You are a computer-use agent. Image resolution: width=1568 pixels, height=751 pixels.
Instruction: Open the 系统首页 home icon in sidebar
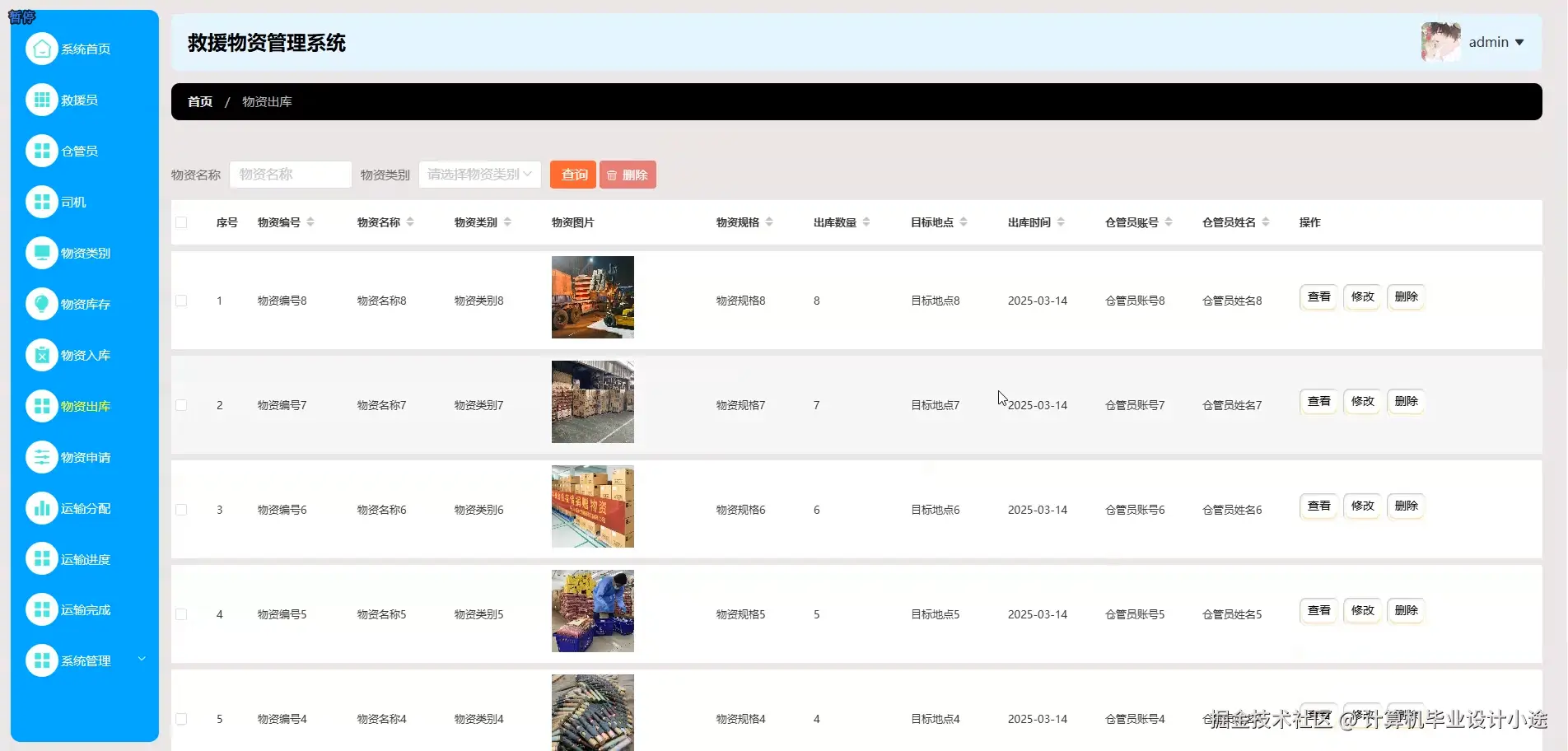42,49
